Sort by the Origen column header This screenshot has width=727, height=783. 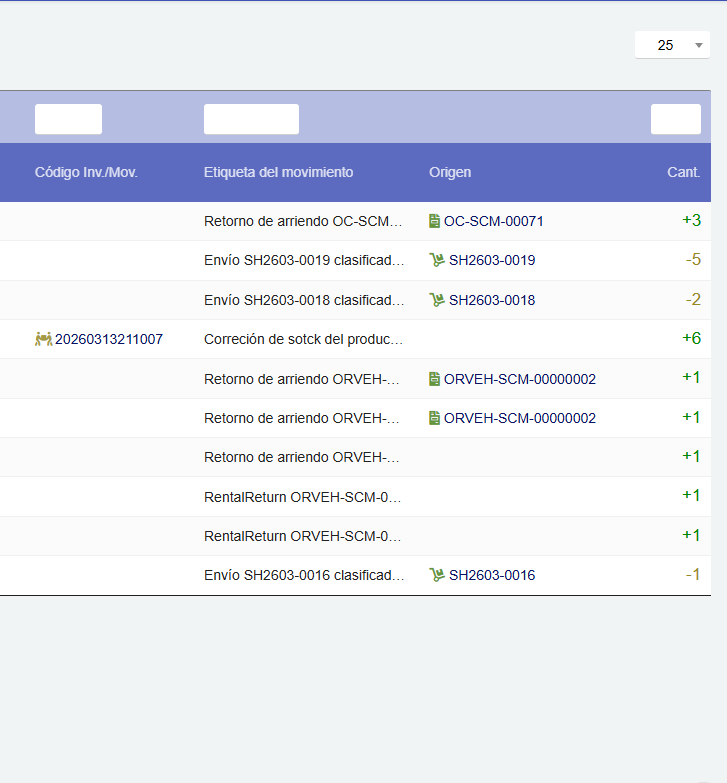coord(450,172)
